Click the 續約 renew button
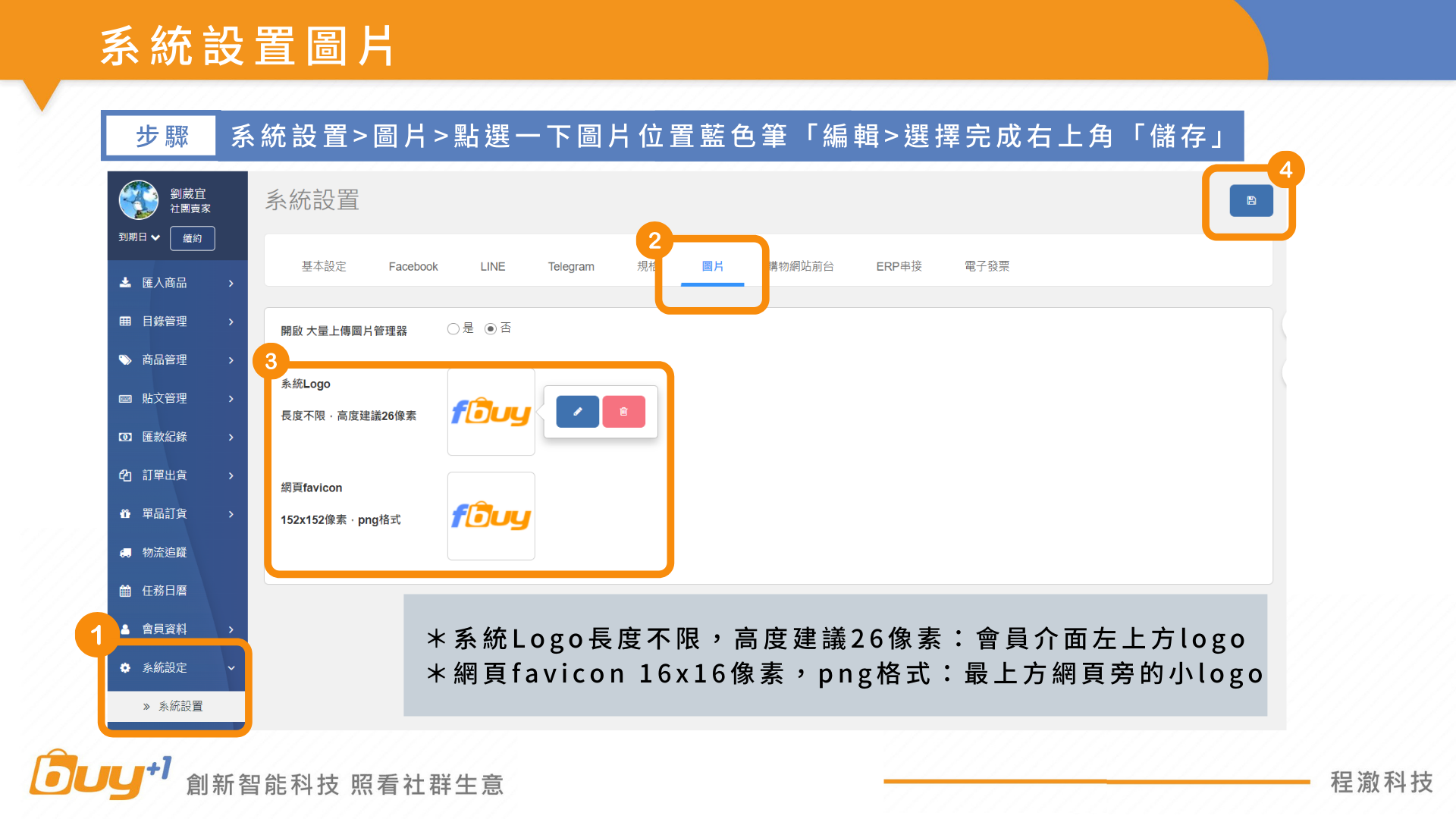1456x819 pixels. 192,238
